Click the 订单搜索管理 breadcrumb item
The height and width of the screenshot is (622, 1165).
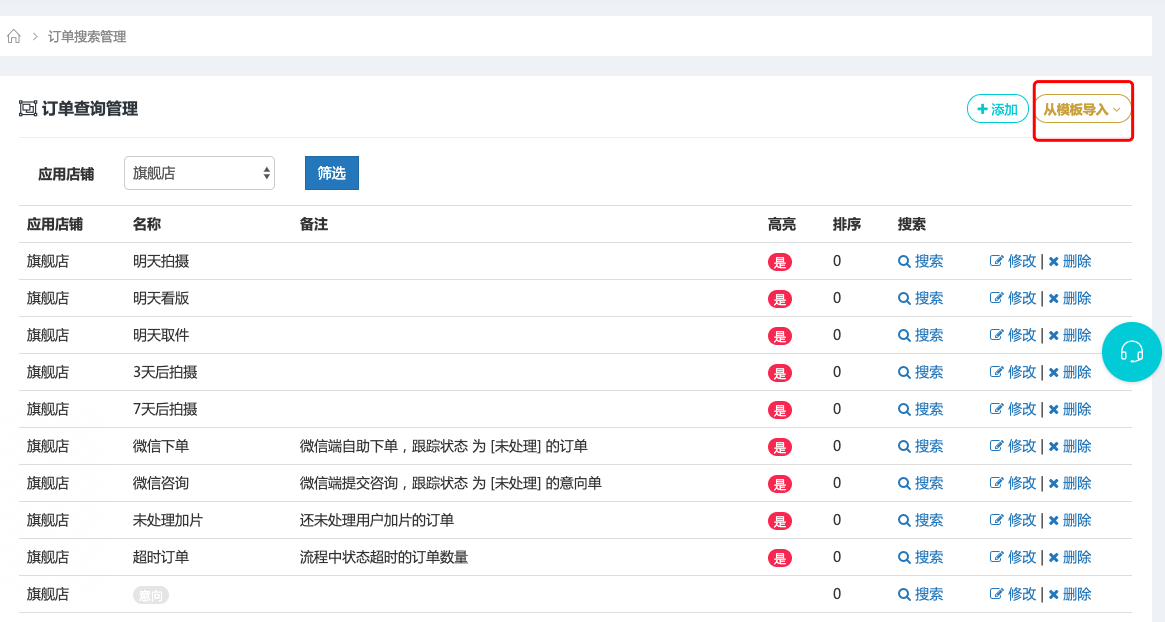87,37
